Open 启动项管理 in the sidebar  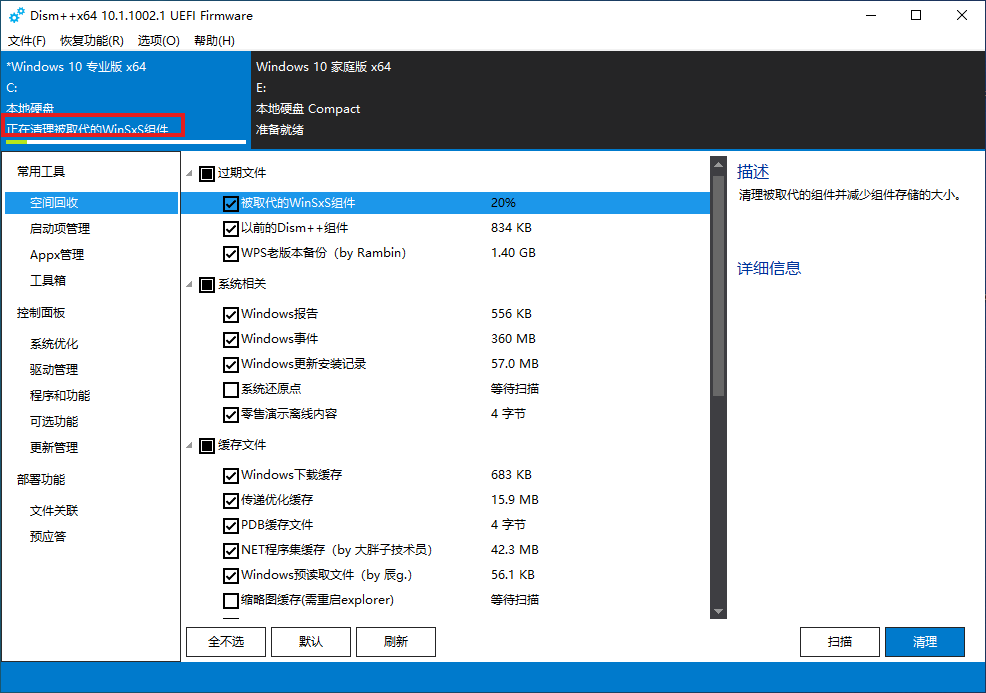point(60,228)
